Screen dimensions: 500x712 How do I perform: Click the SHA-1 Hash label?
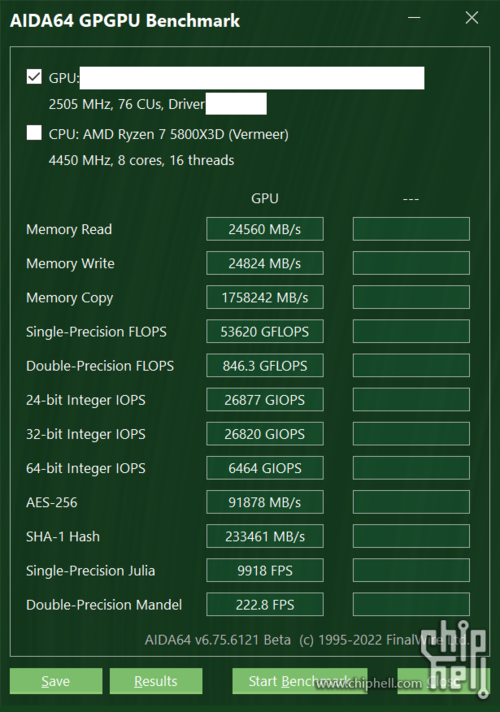tap(63, 536)
